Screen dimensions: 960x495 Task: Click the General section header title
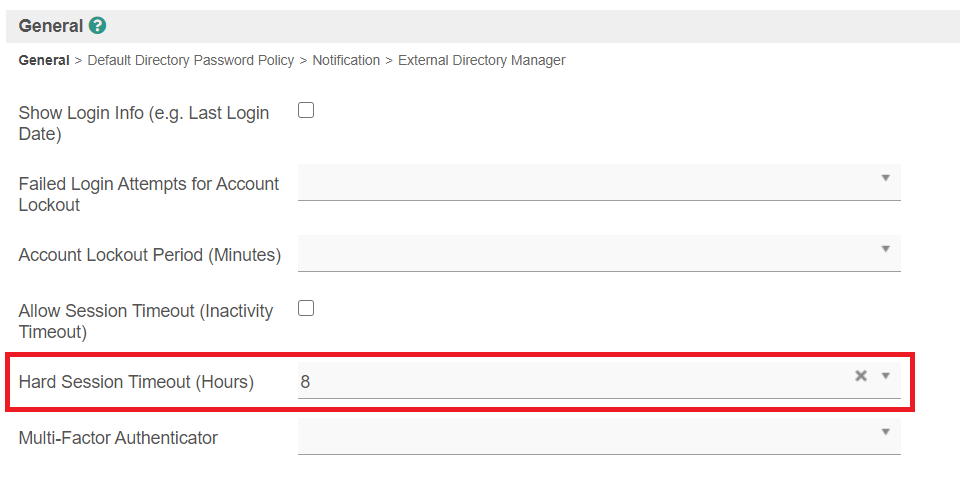click(51, 26)
